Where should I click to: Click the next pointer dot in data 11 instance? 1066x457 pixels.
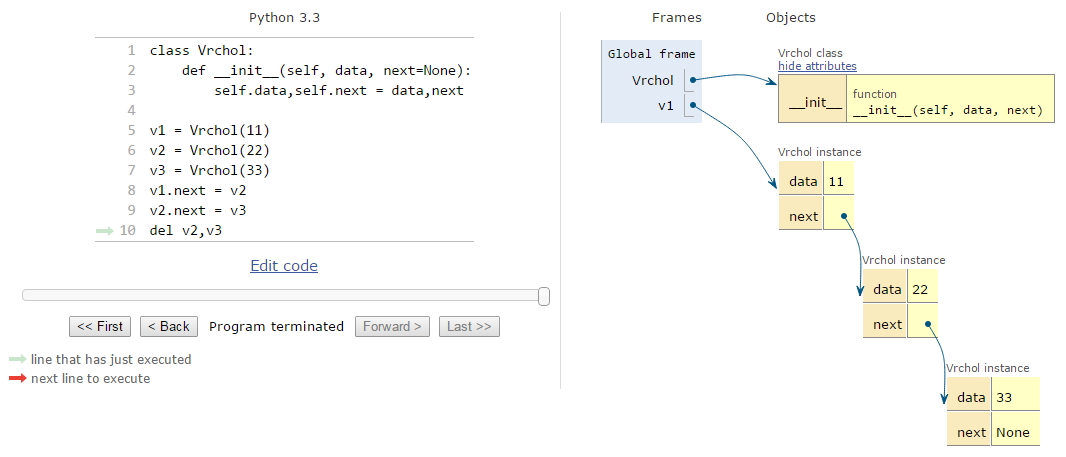pos(843,216)
